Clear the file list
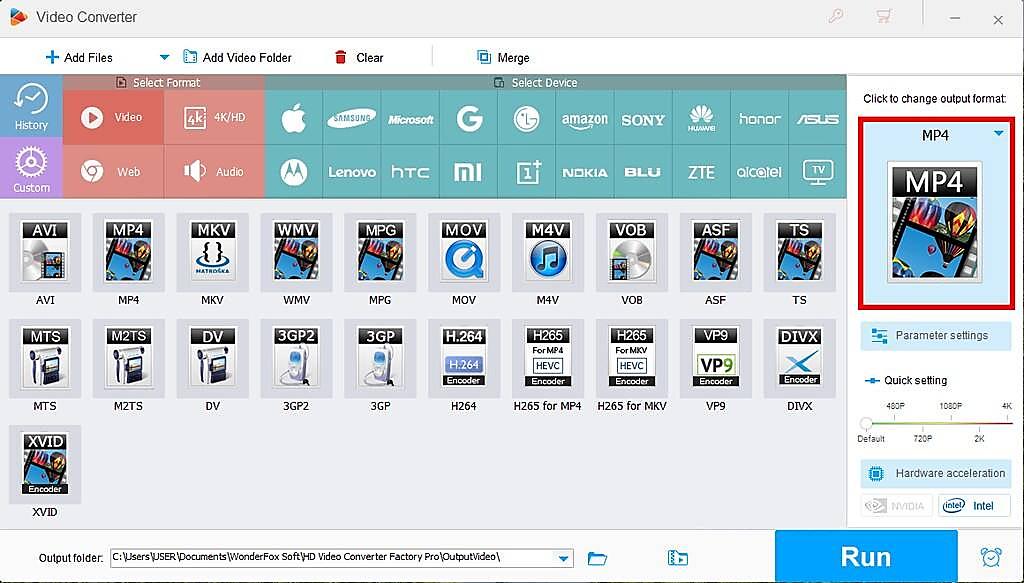This screenshot has width=1024, height=583. pyautogui.click(x=359, y=57)
